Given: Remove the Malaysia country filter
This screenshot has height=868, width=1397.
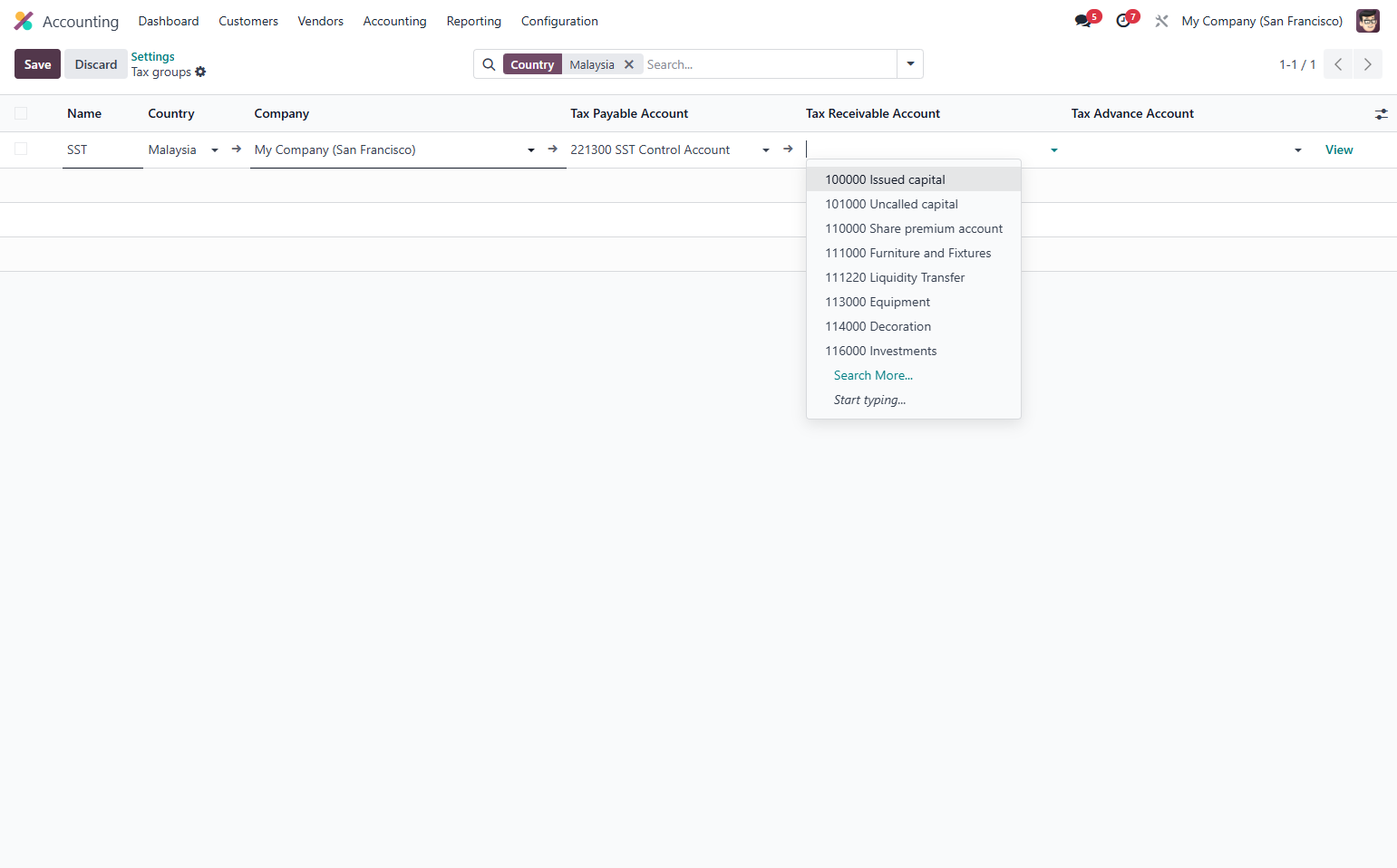Looking at the screenshot, I should click(x=629, y=64).
